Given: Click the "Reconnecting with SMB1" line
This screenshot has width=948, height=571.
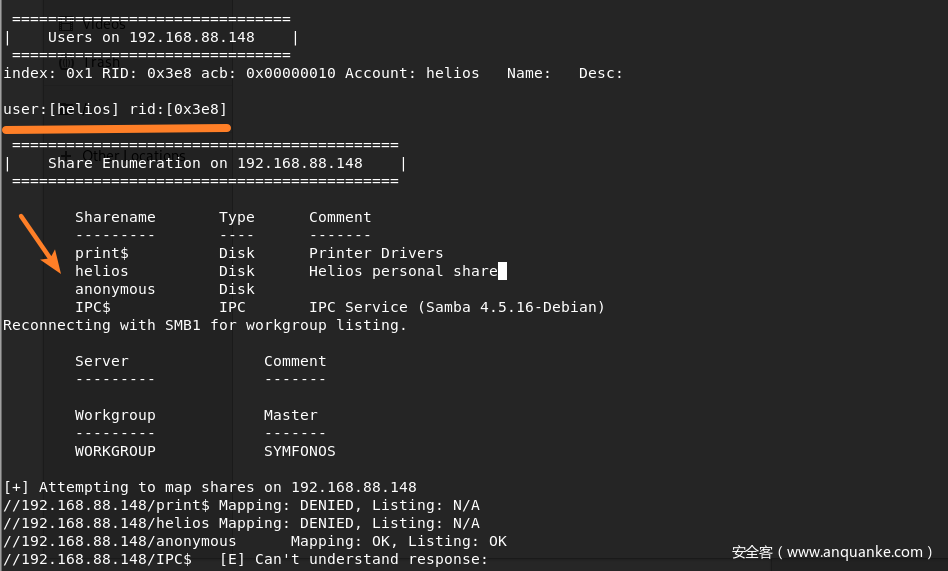Looking at the screenshot, I should (205, 325).
